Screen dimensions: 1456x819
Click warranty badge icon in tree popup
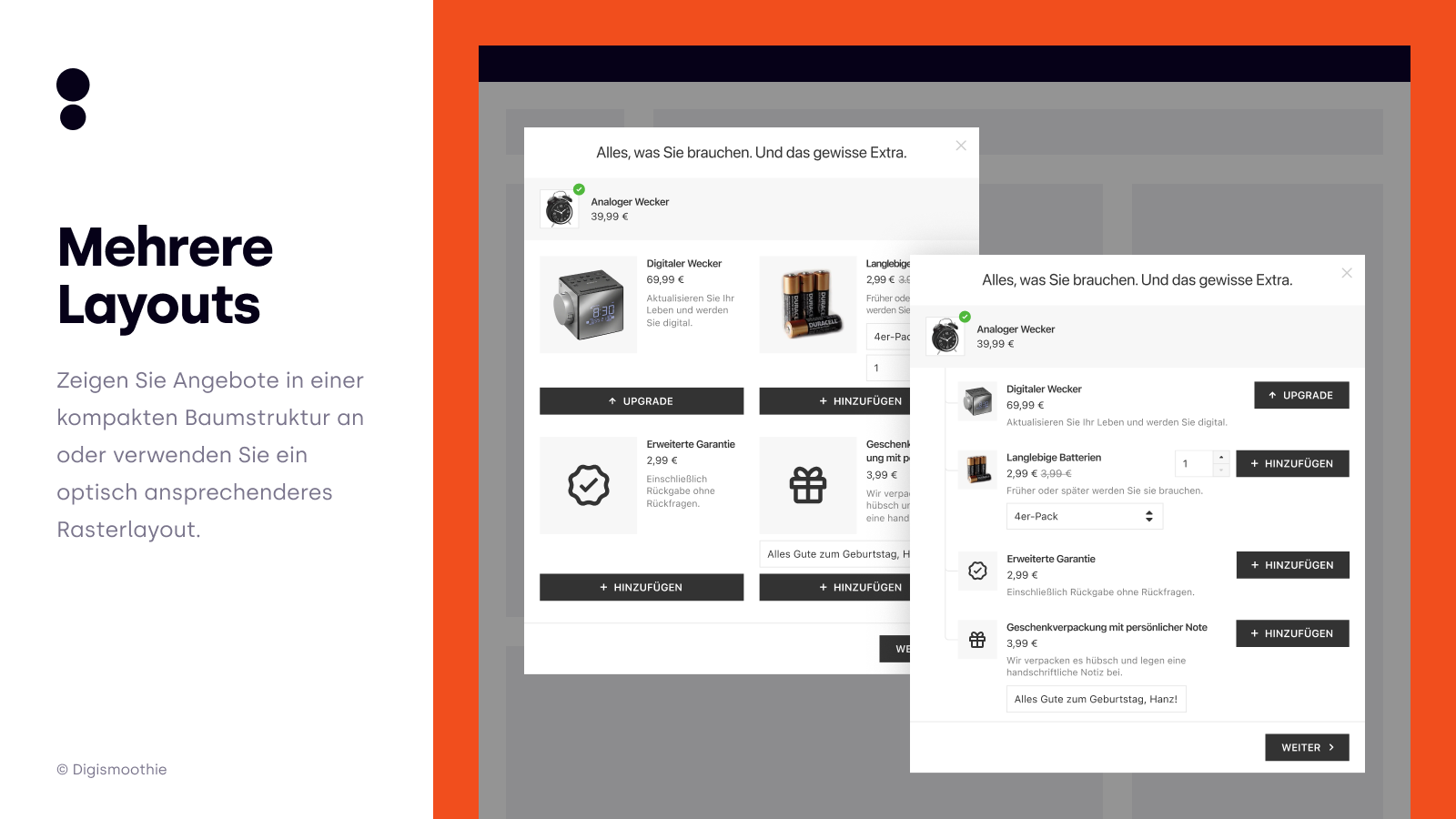click(977, 571)
